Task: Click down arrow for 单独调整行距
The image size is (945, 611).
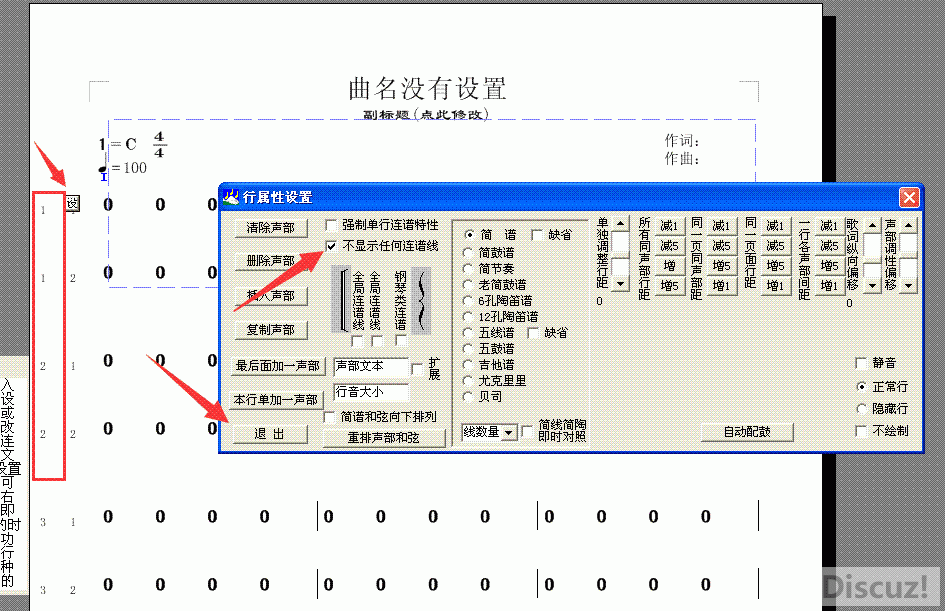Action: coord(620,283)
